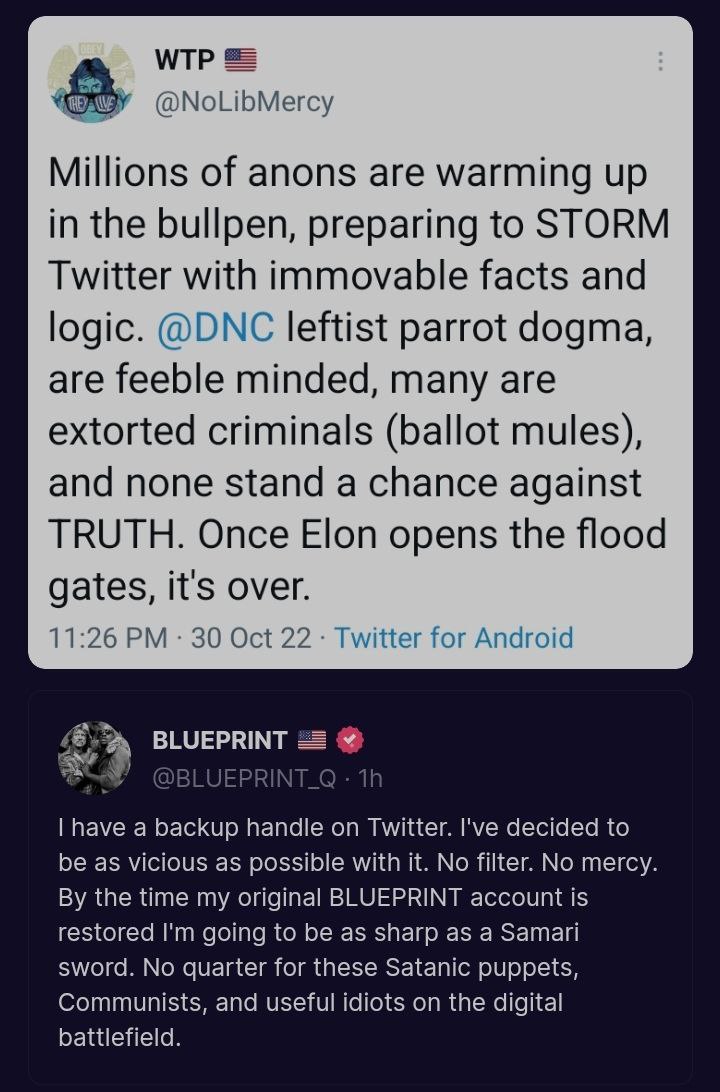Image resolution: width=720 pixels, height=1092 pixels.
Task: Click the BLUEPRINT display name
Action: point(219,740)
